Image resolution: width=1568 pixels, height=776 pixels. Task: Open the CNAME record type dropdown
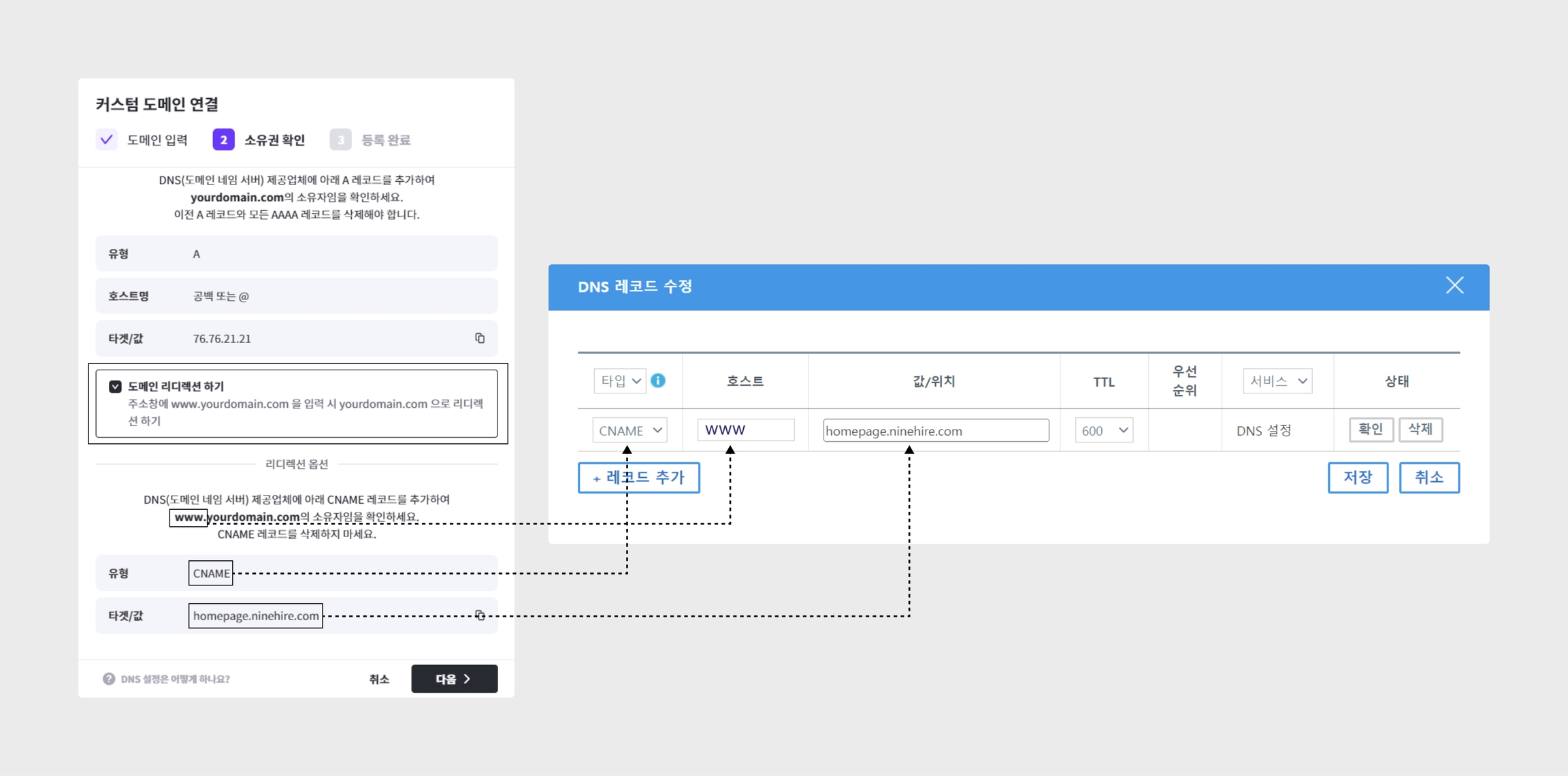[629, 430]
